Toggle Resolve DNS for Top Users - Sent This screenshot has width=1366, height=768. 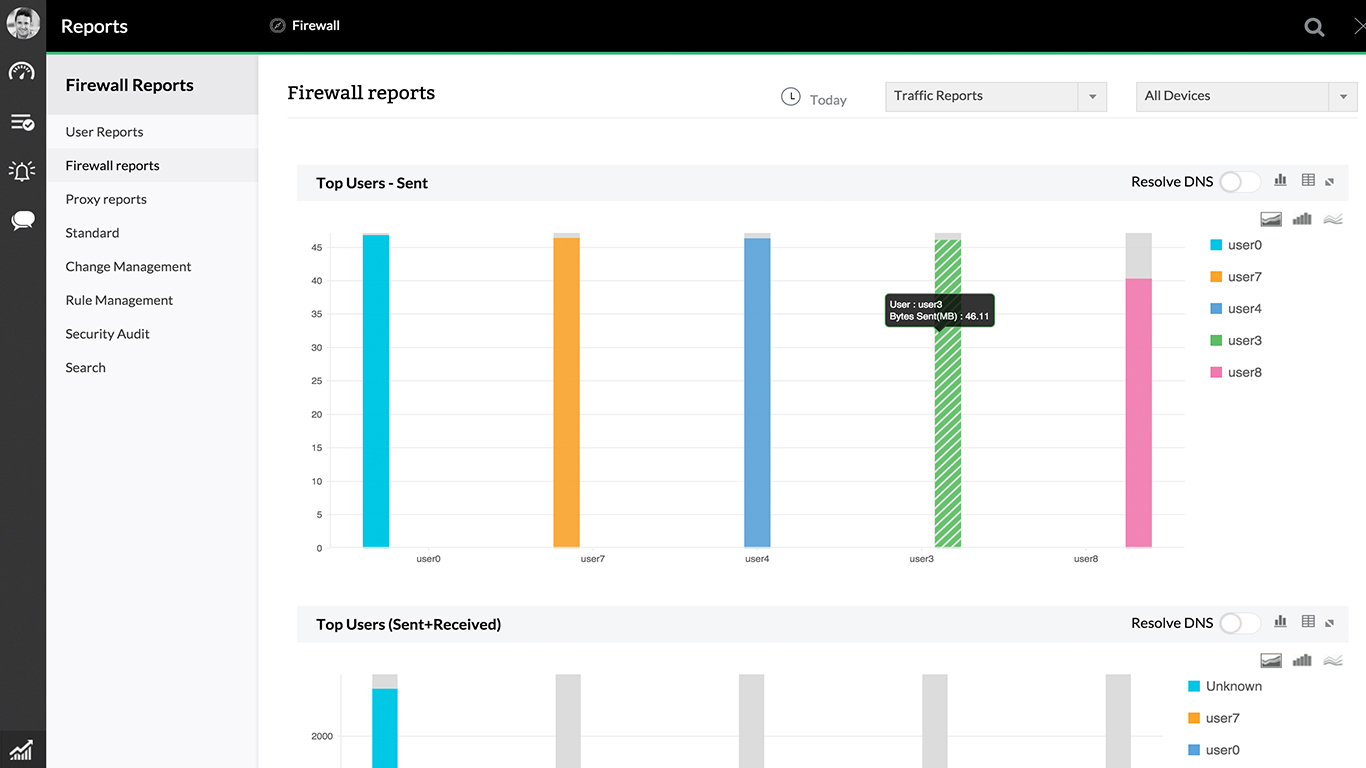pyautogui.click(x=1239, y=182)
